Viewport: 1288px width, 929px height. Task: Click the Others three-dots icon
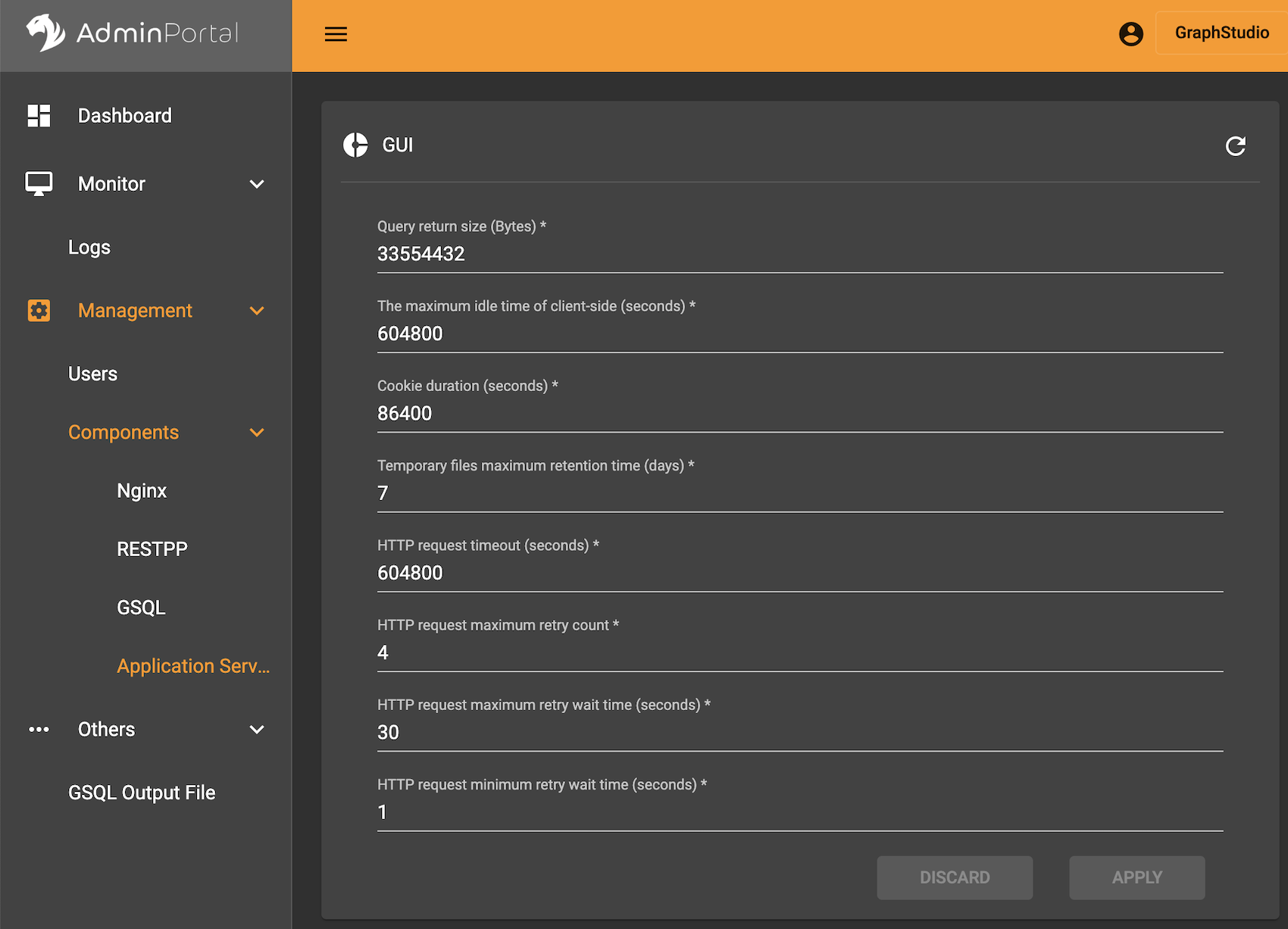pyautogui.click(x=39, y=729)
